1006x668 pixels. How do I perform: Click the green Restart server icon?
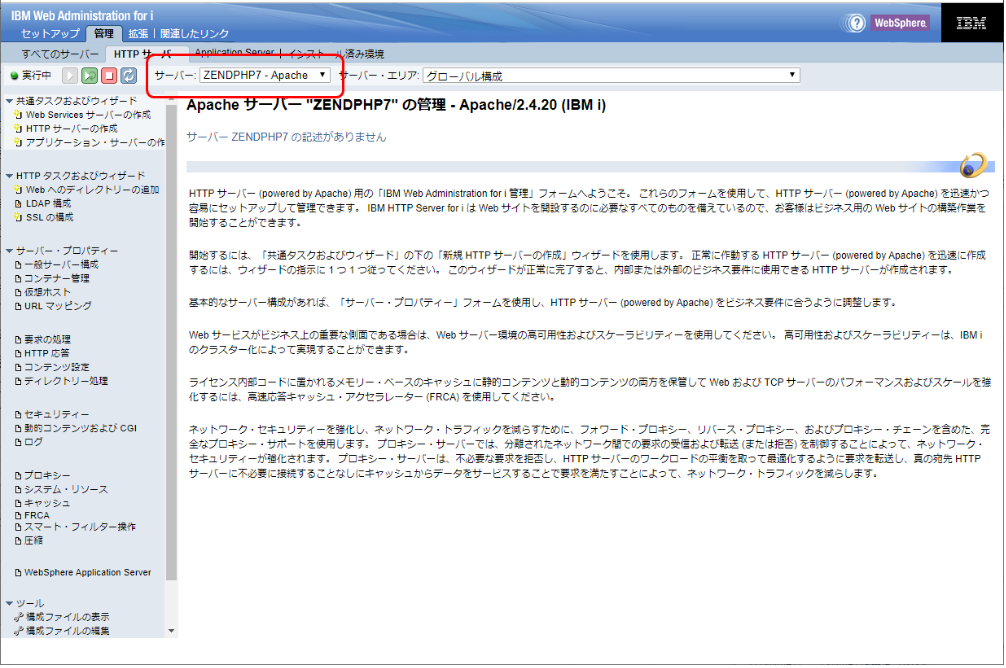[90, 76]
